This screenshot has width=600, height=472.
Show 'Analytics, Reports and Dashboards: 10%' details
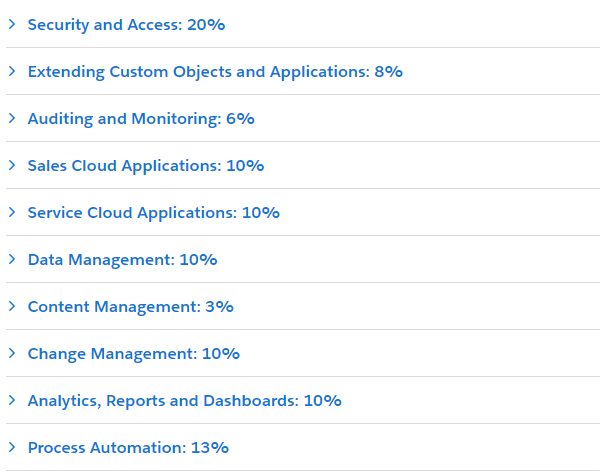click(x=184, y=401)
